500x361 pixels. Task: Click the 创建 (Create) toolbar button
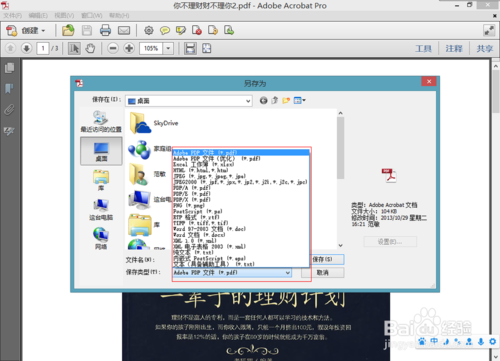(25, 31)
